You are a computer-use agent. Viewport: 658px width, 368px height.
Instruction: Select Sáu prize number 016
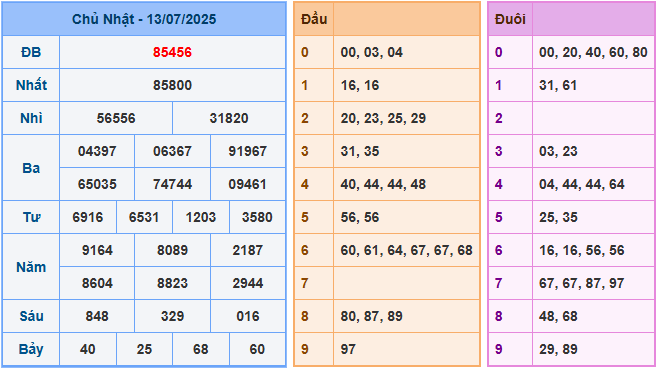tap(248, 316)
